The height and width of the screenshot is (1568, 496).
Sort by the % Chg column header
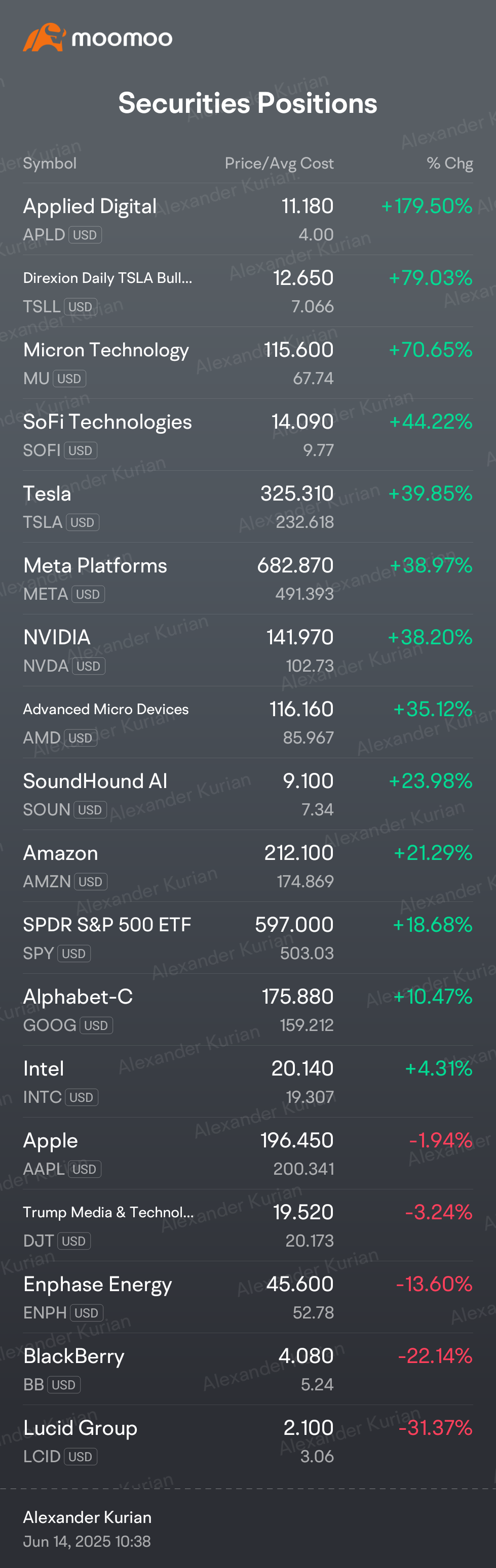[x=450, y=163]
